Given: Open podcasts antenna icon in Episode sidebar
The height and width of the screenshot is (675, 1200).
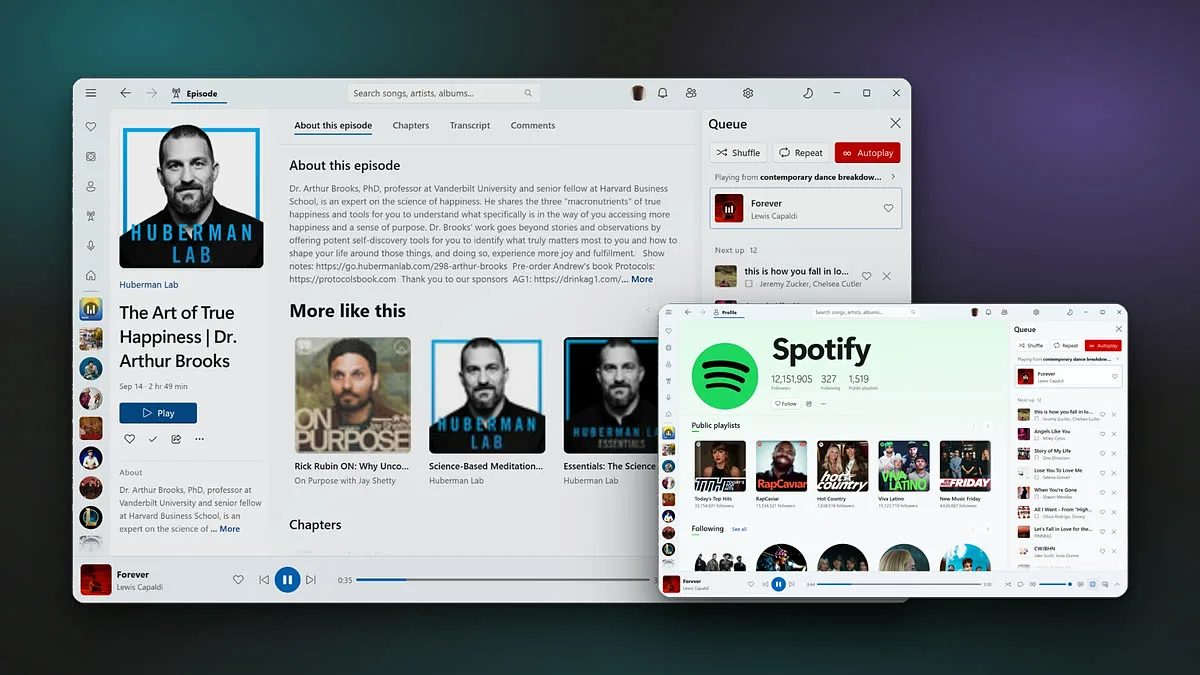Looking at the screenshot, I should point(91,216).
